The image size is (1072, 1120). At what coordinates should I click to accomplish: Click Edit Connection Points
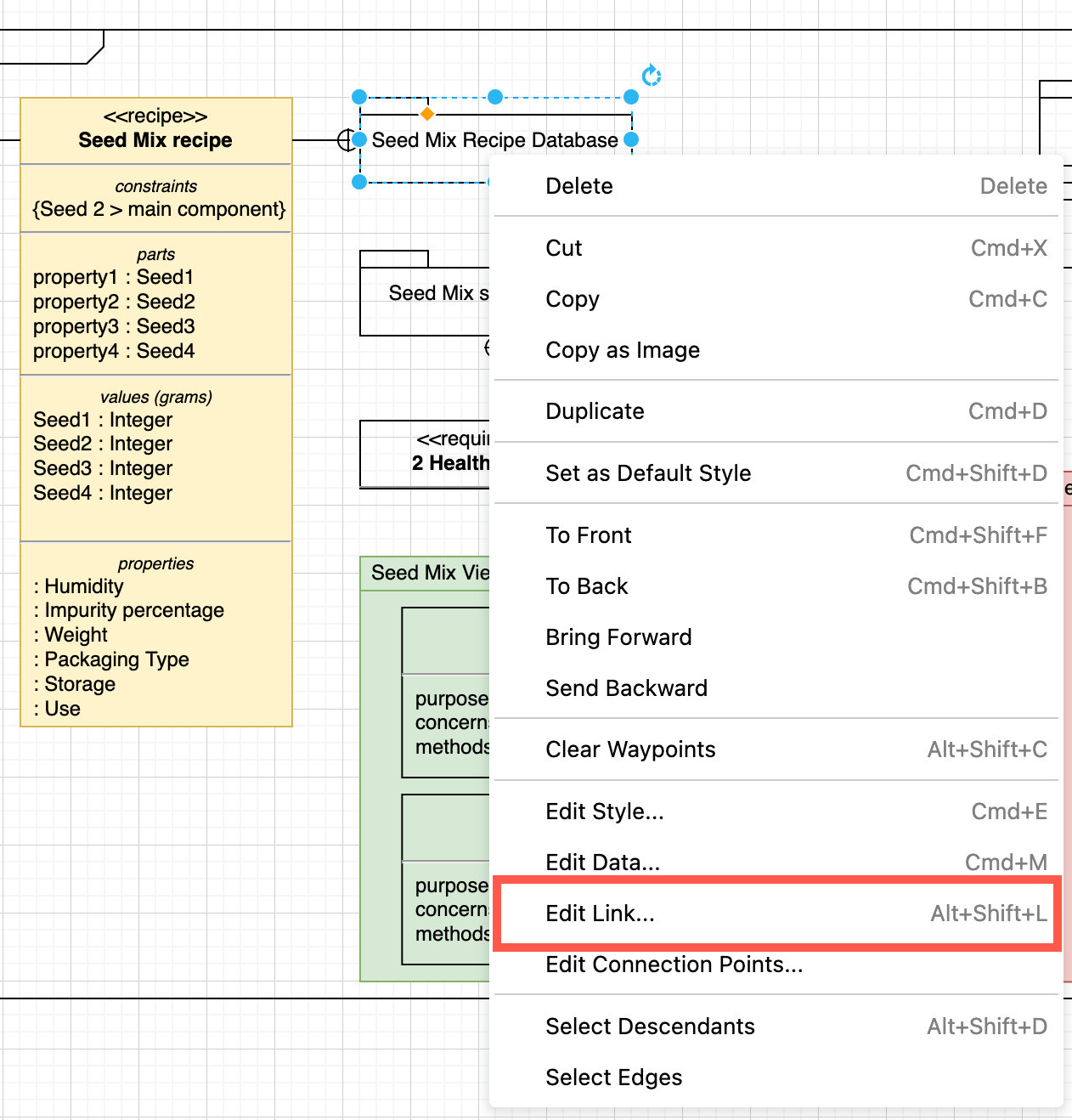[674, 964]
